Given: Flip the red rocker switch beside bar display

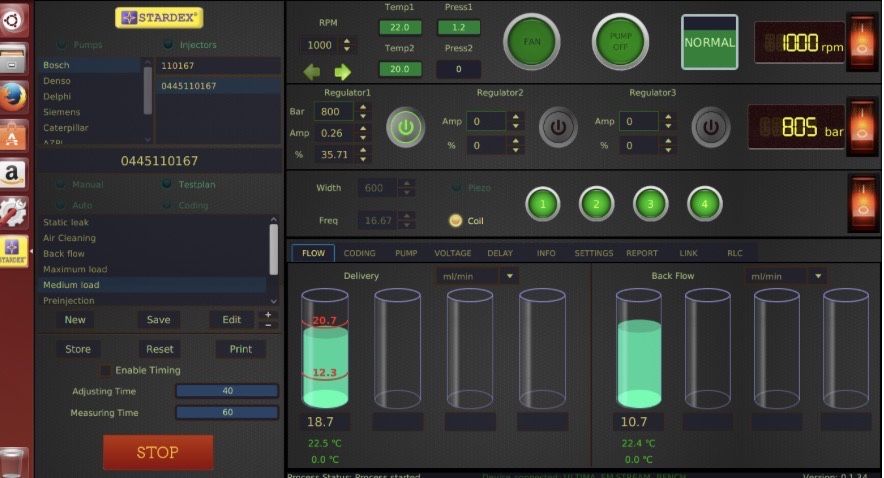Looking at the screenshot, I should [x=863, y=127].
